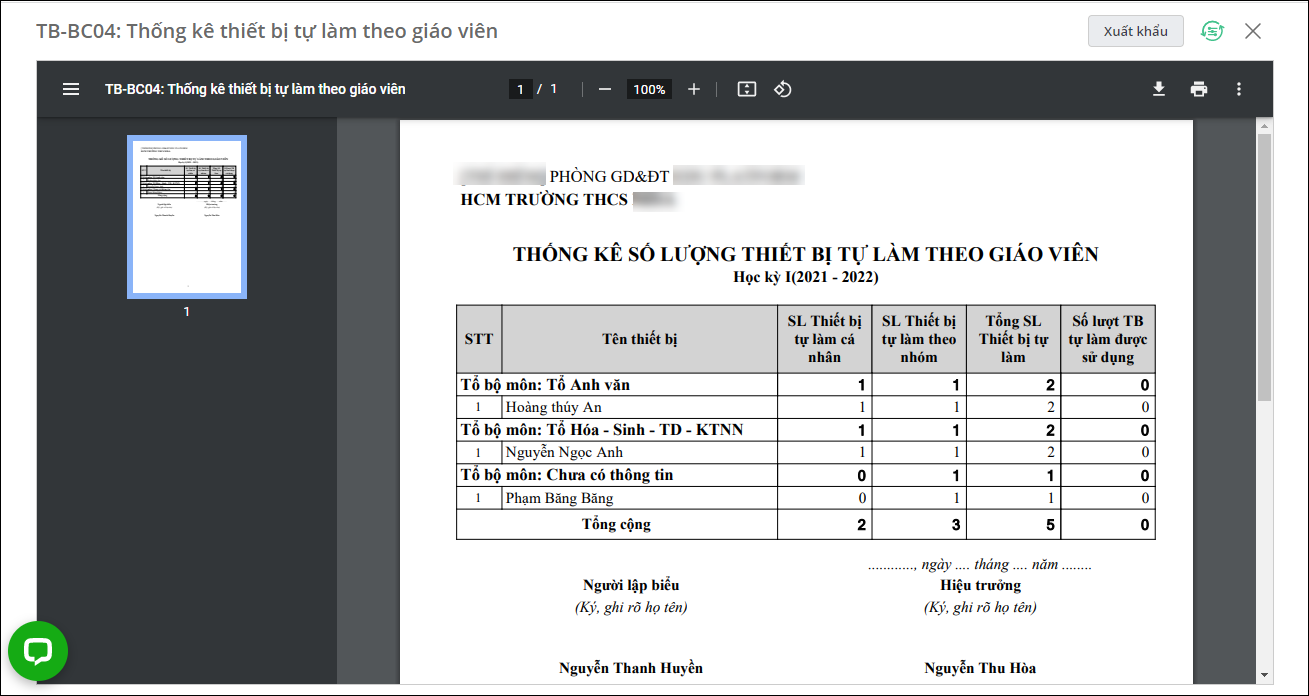Click the page number input field
The height and width of the screenshot is (696, 1309).
(x=520, y=89)
